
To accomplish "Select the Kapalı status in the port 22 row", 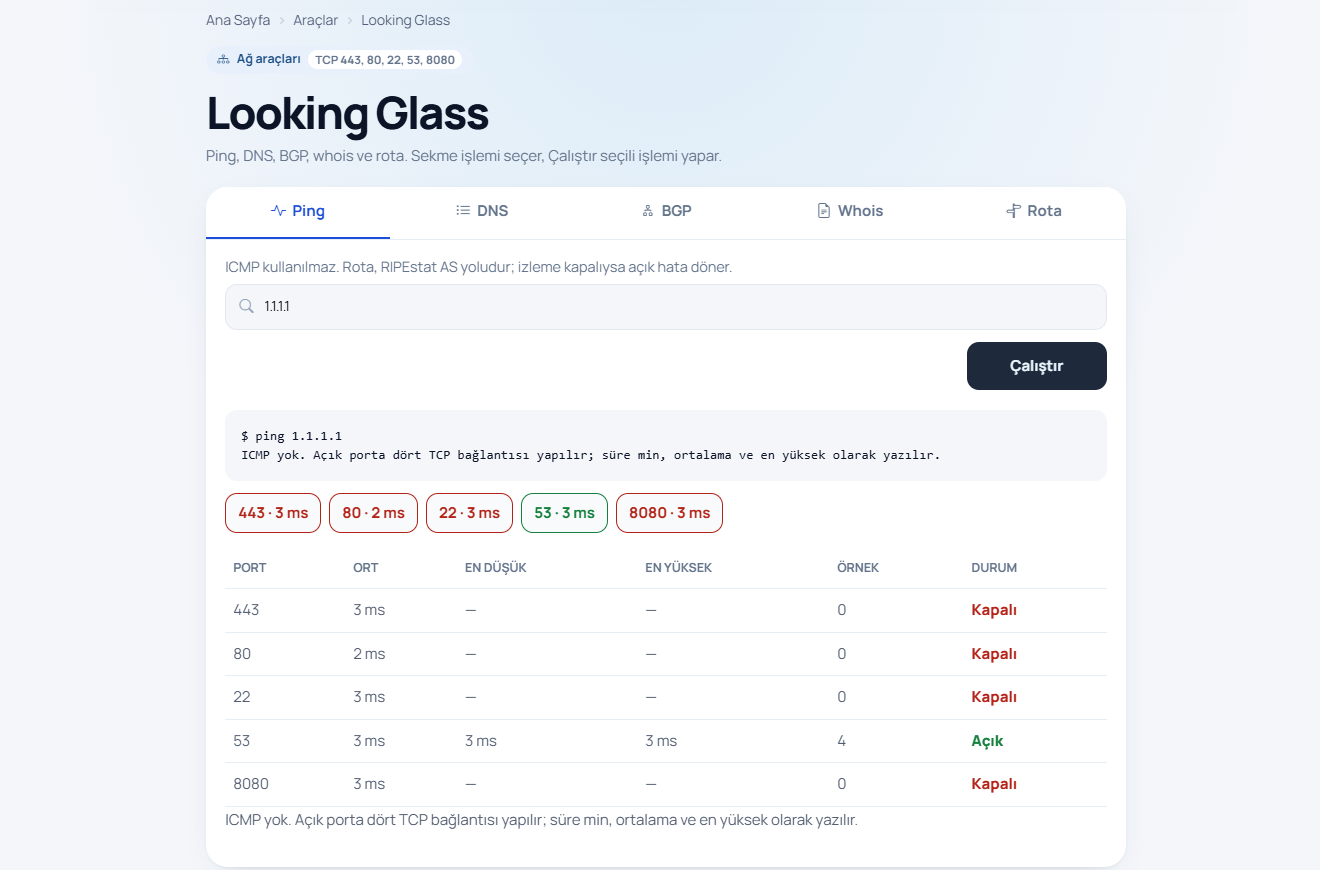I will coord(994,697).
